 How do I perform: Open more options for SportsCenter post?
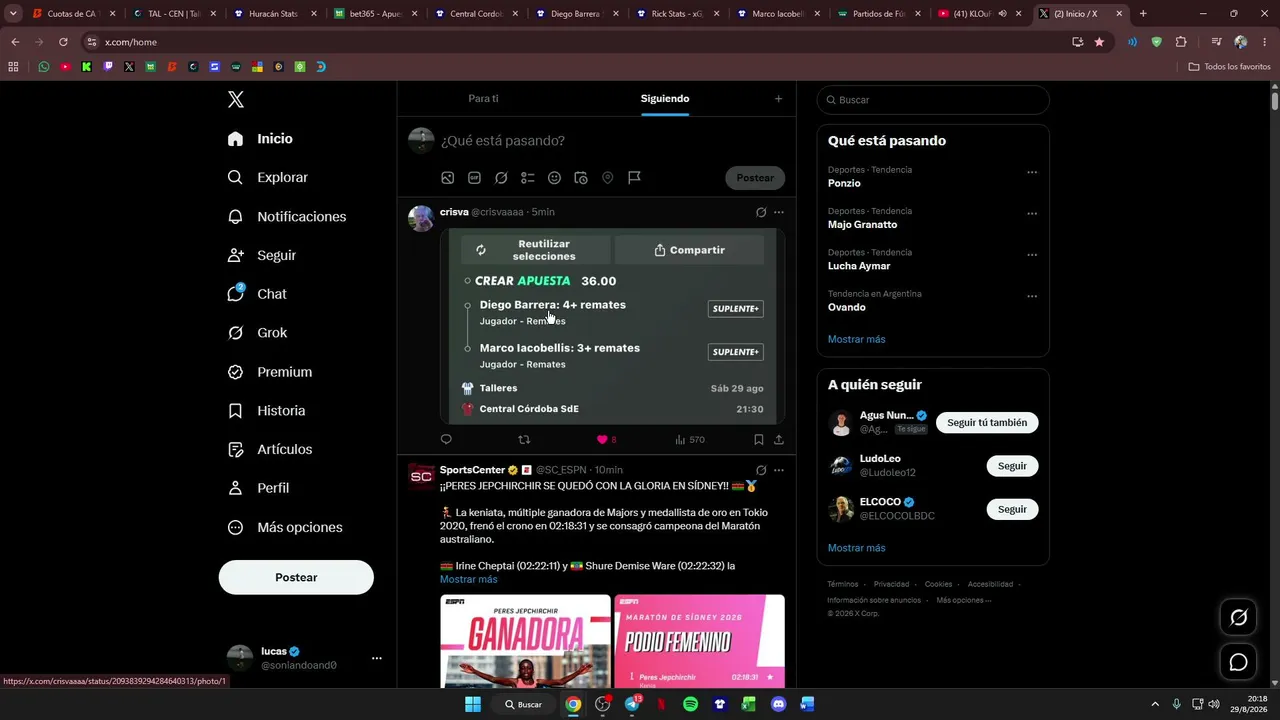779,470
